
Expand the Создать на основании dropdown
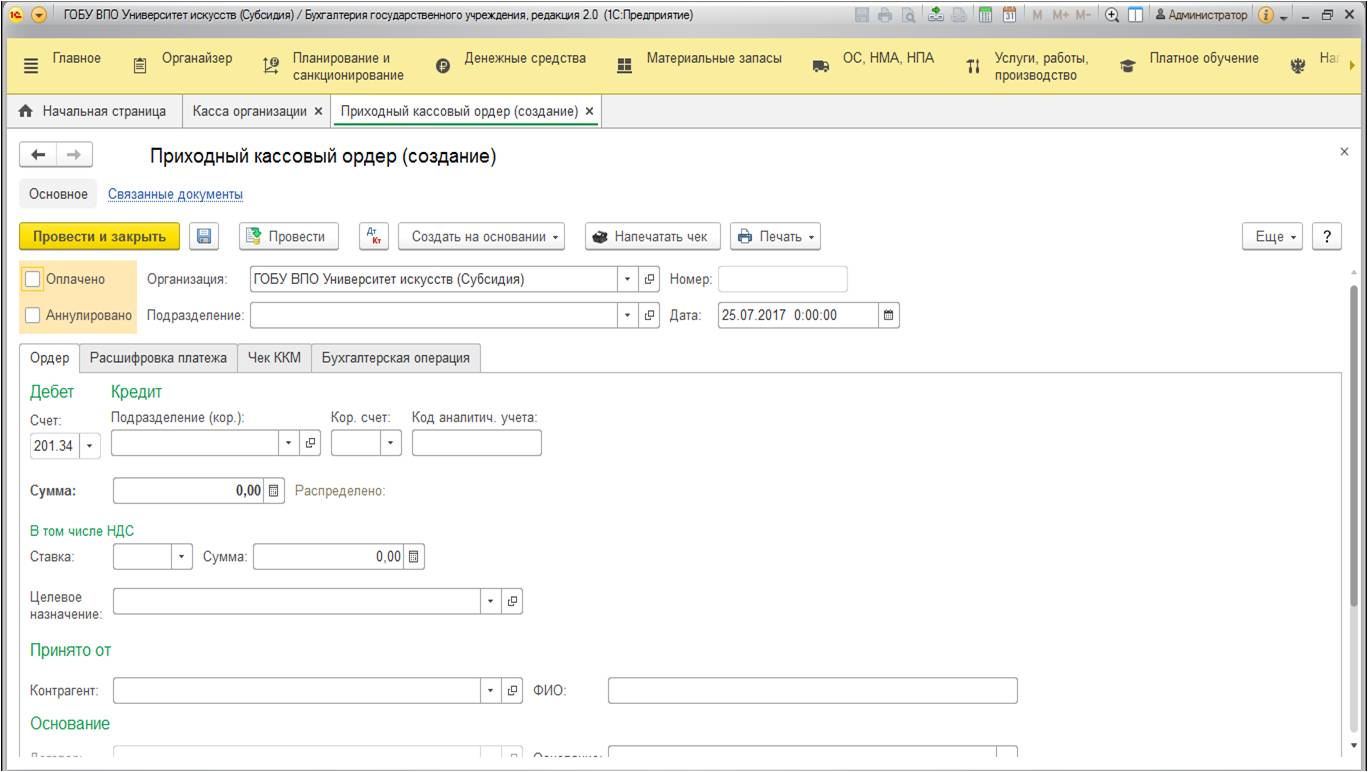click(x=482, y=237)
